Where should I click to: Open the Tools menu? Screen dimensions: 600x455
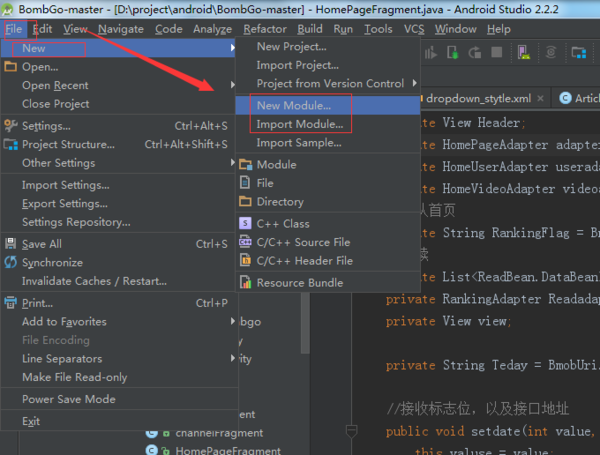[378, 29]
